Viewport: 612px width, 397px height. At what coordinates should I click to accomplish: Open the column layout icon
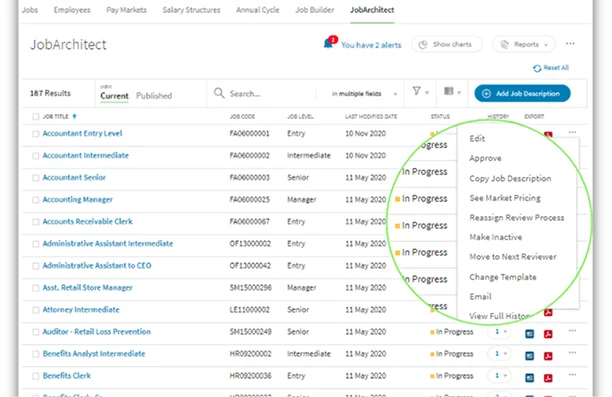point(449,91)
